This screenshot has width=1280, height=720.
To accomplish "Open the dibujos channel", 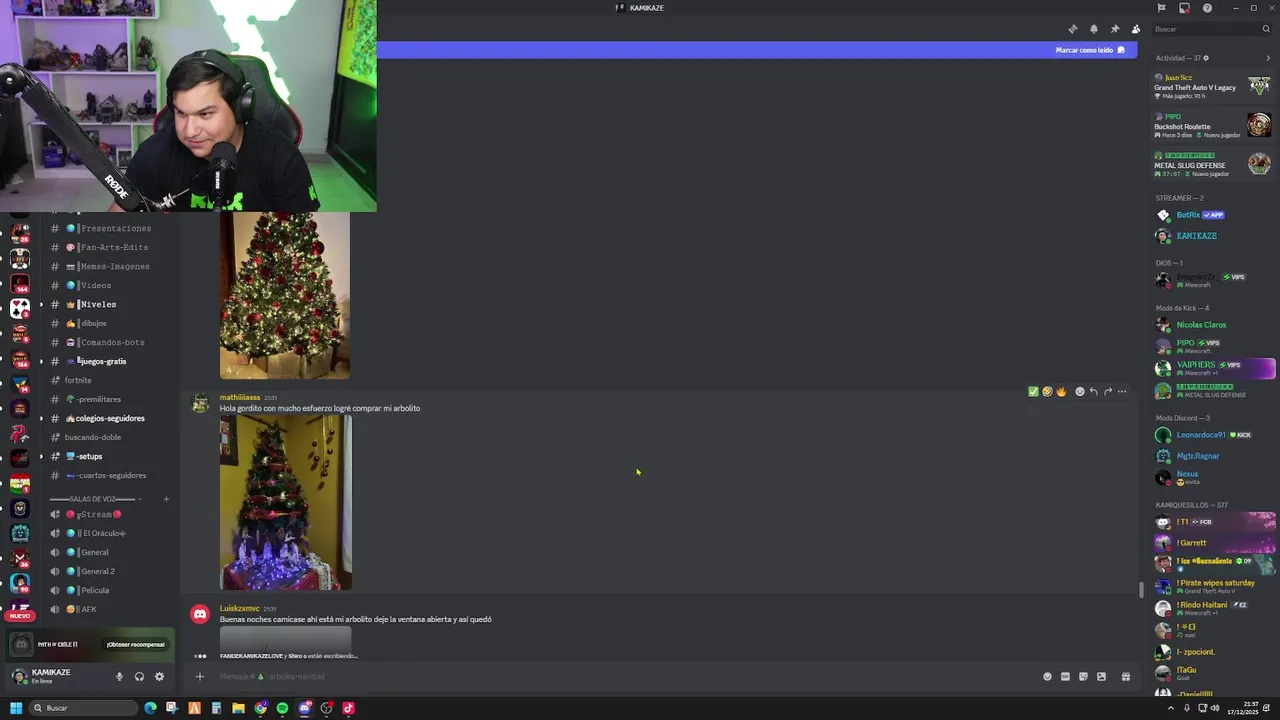I will pyautogui.click(x=109, y=323).
